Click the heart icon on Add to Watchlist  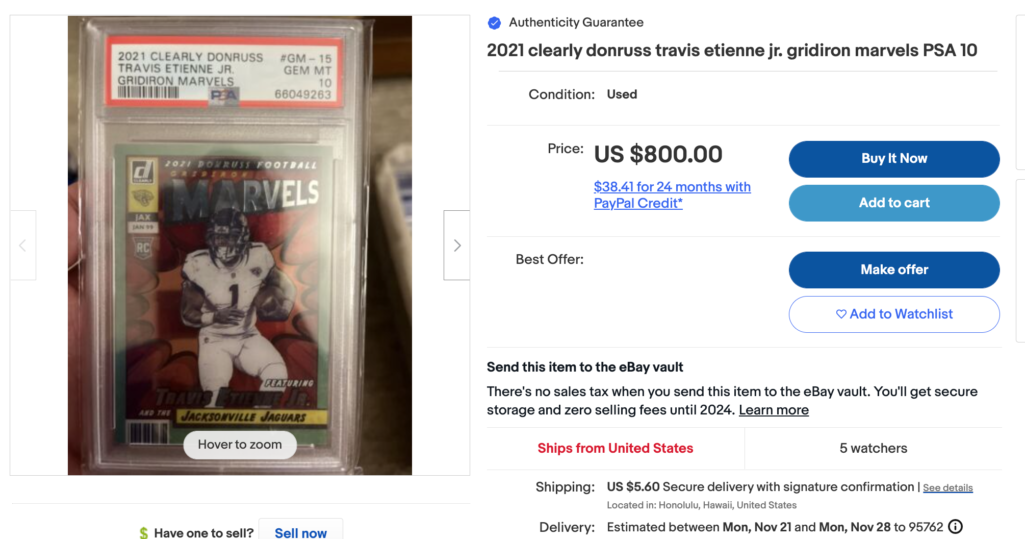[841, 314]
